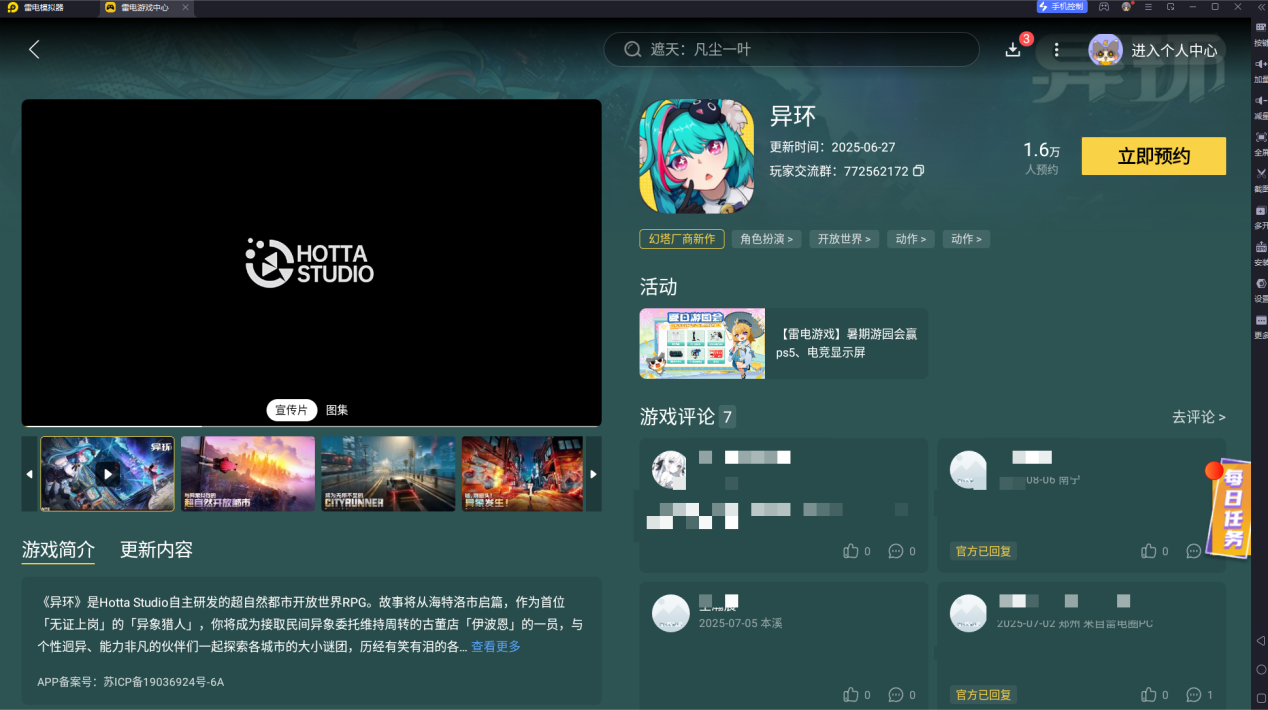
Task: Open multi-instance manager in sidebar
Action: click(x=1260, y=217)
